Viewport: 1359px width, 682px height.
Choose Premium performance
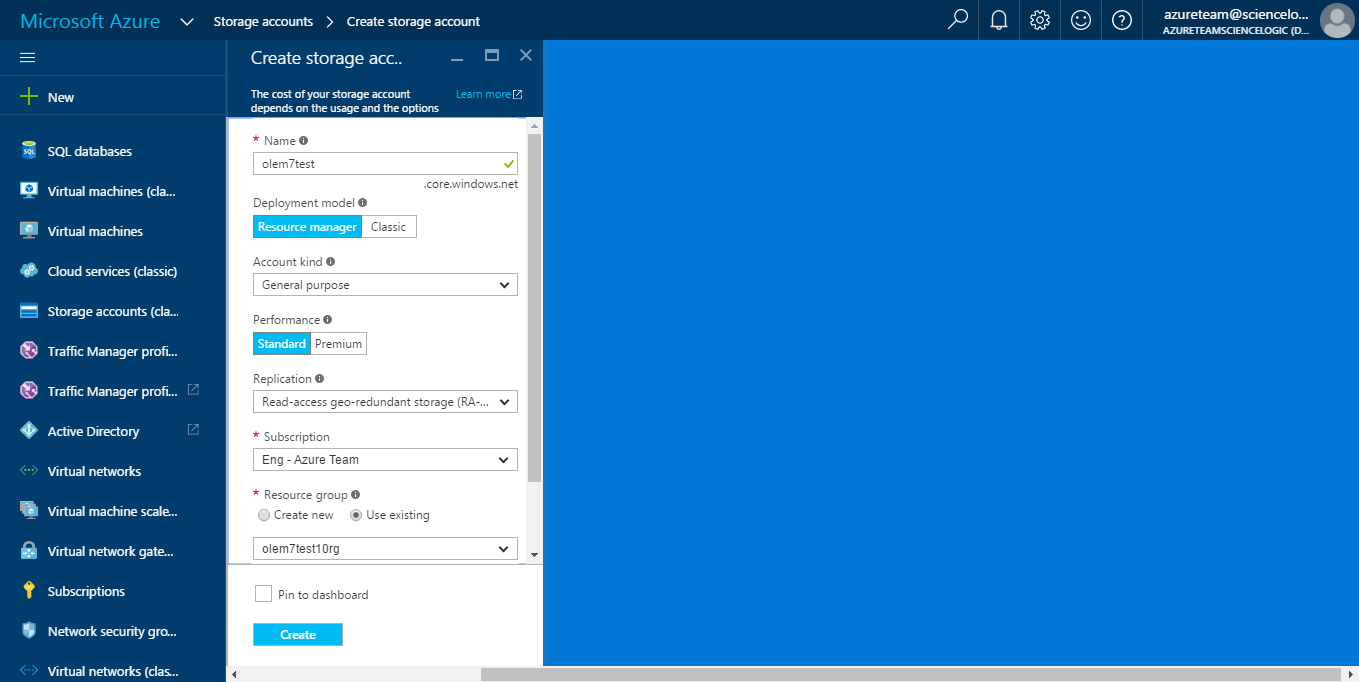tap(339, 344)
